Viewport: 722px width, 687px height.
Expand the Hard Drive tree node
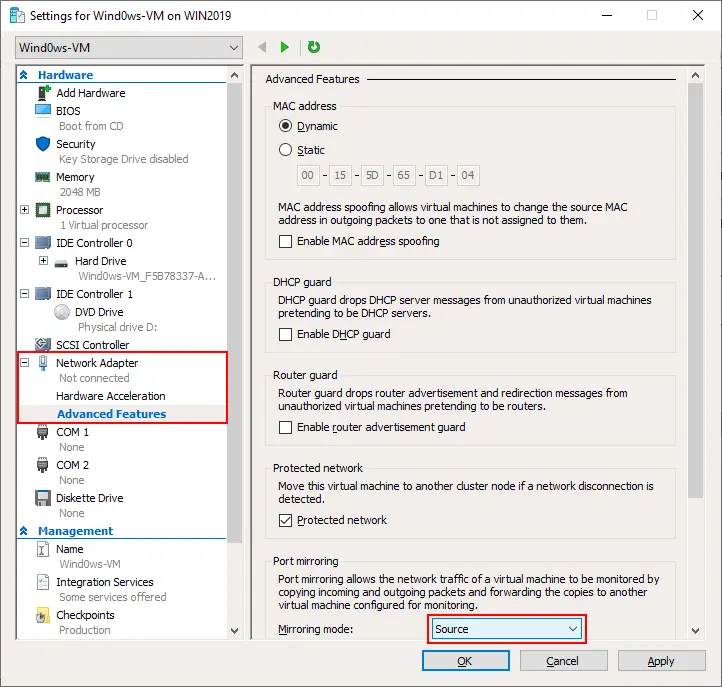pos(43,261)
